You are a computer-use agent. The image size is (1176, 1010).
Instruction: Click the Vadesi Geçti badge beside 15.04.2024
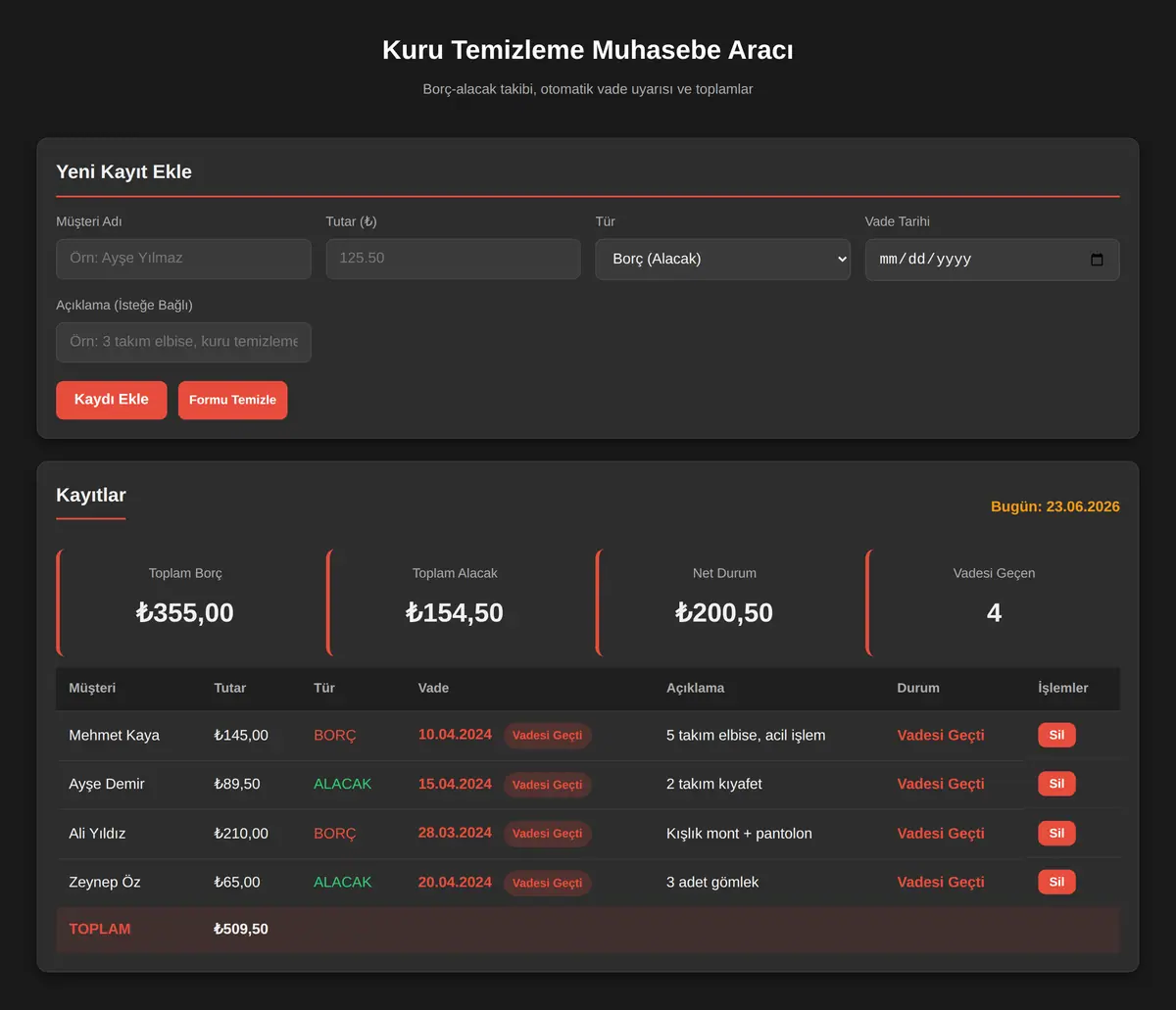click(547, 785)
